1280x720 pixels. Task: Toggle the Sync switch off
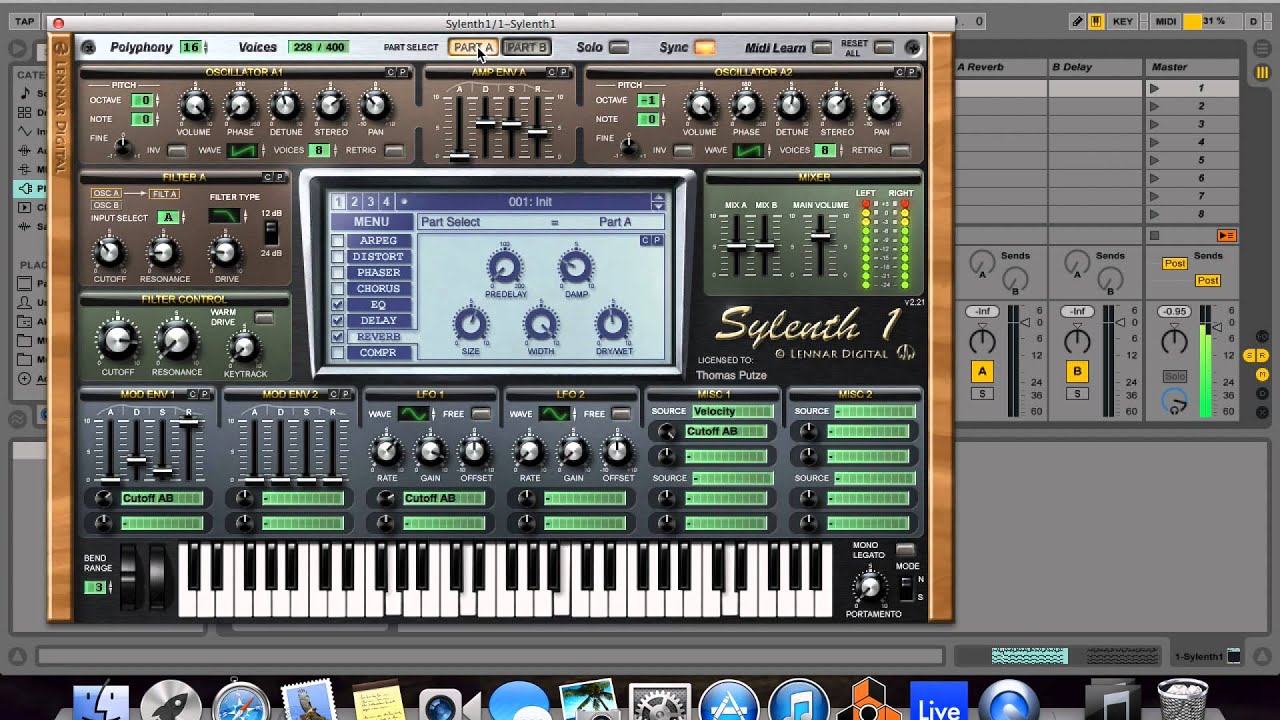[x=705, y=47]
